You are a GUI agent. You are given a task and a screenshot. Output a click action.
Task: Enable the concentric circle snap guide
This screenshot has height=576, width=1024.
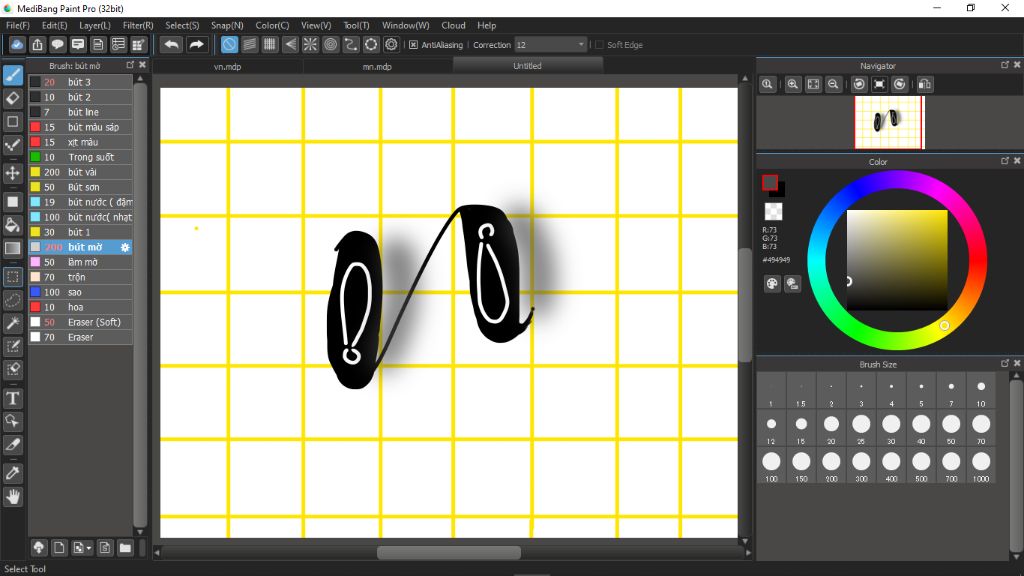point(330,44)
